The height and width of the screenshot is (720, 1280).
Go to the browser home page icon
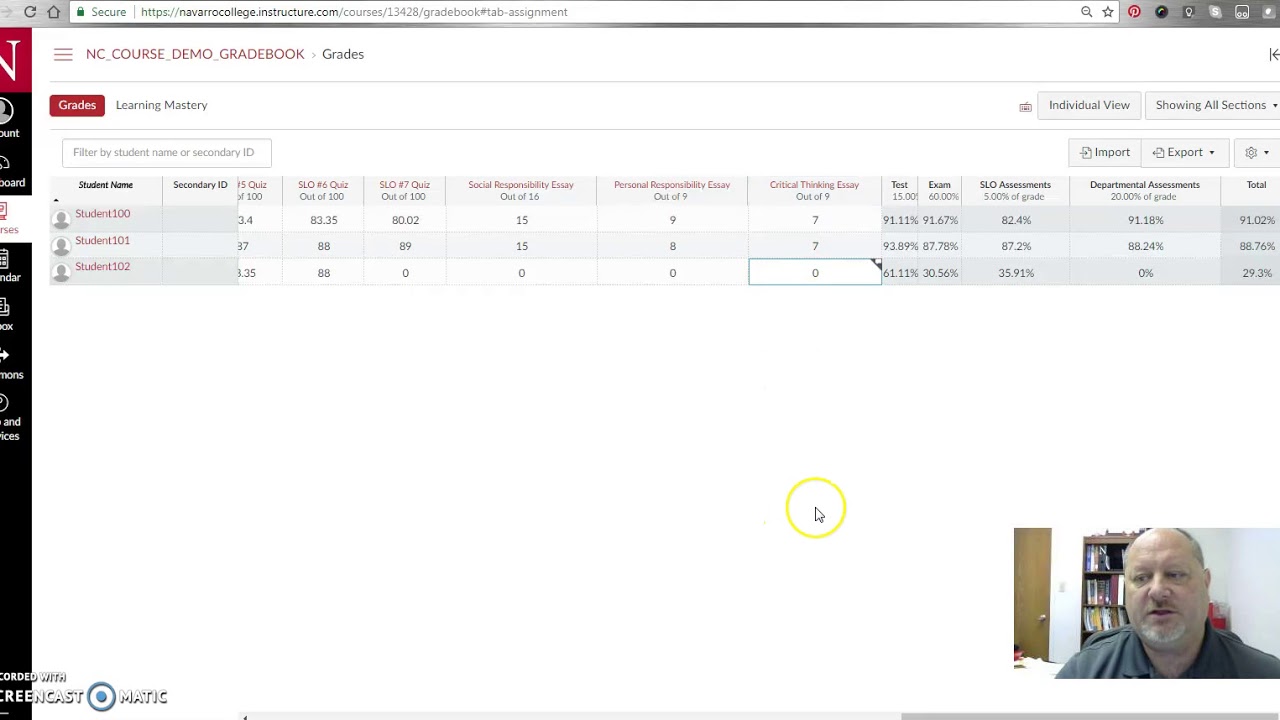(54, 12)
